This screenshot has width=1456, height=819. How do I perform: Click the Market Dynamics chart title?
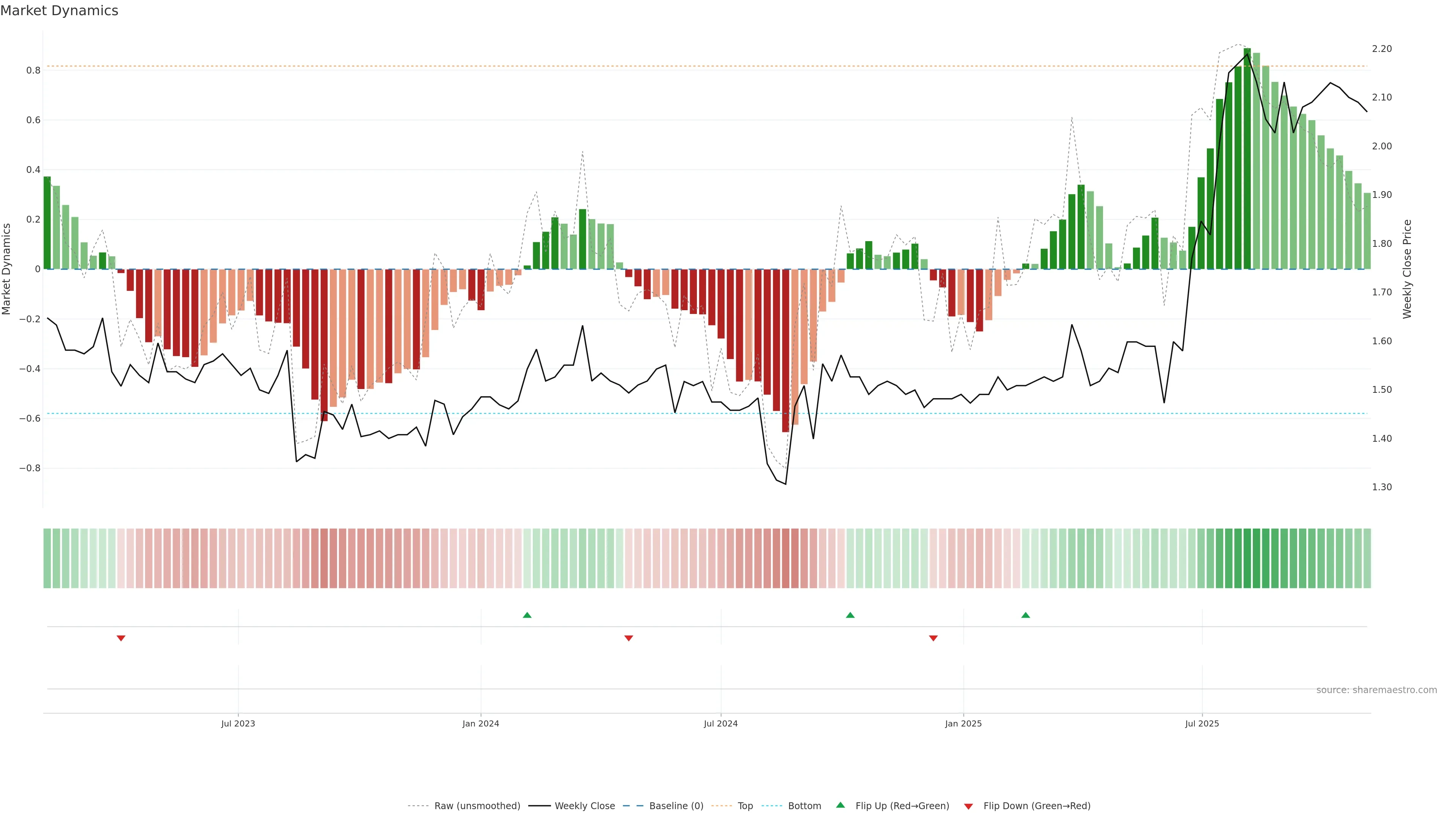coord(60,11)
